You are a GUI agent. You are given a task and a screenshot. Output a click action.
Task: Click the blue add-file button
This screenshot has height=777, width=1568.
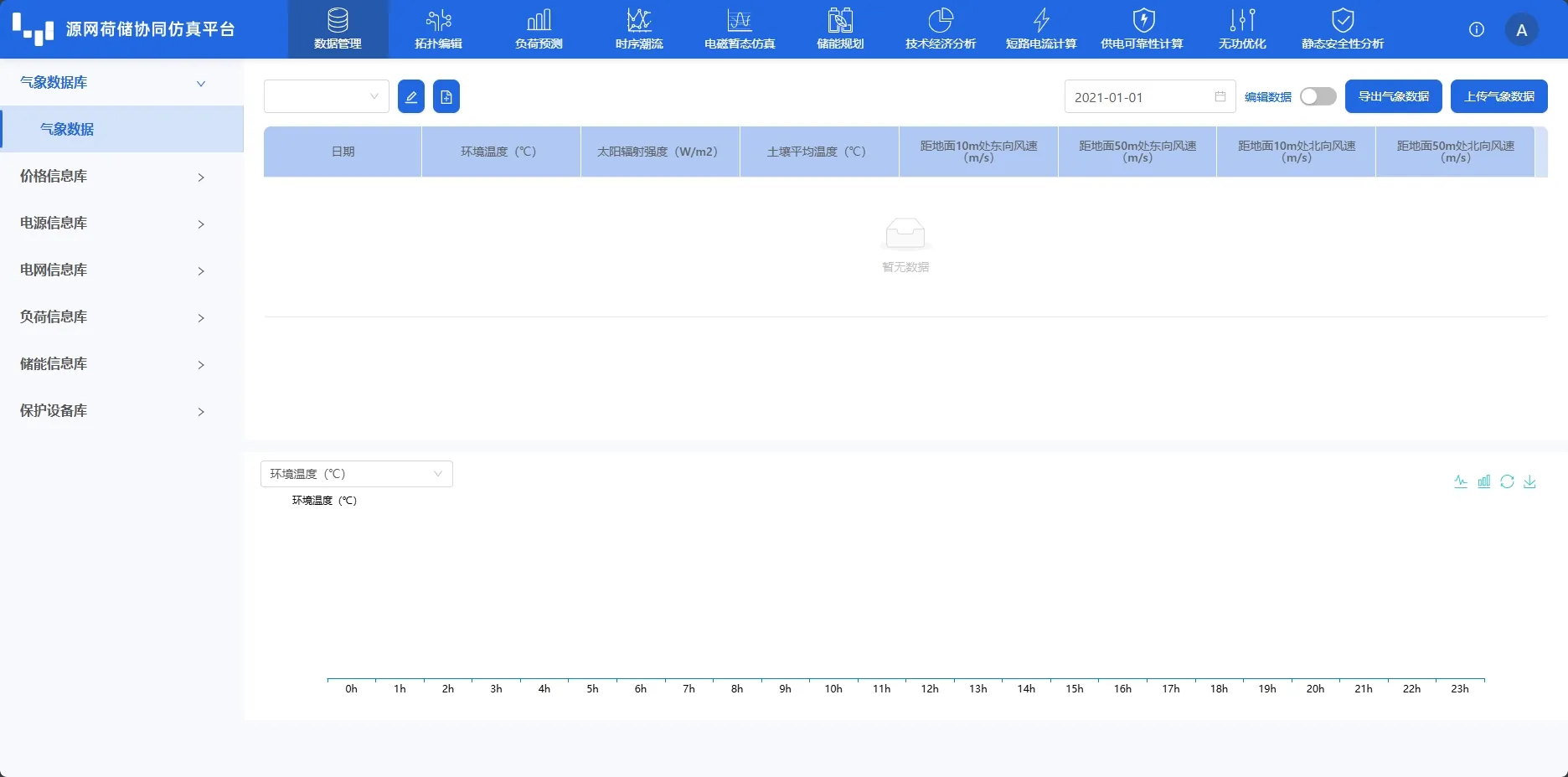point(446,96)
